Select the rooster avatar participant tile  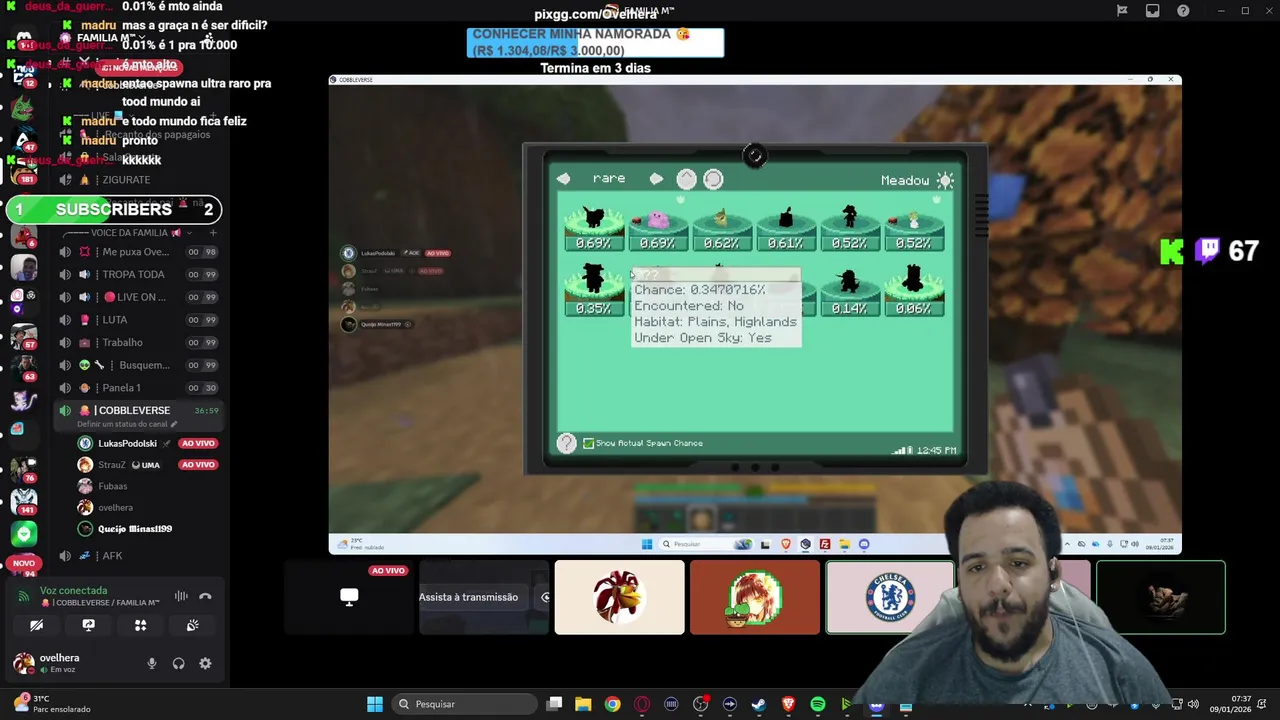tap(620, 597)
